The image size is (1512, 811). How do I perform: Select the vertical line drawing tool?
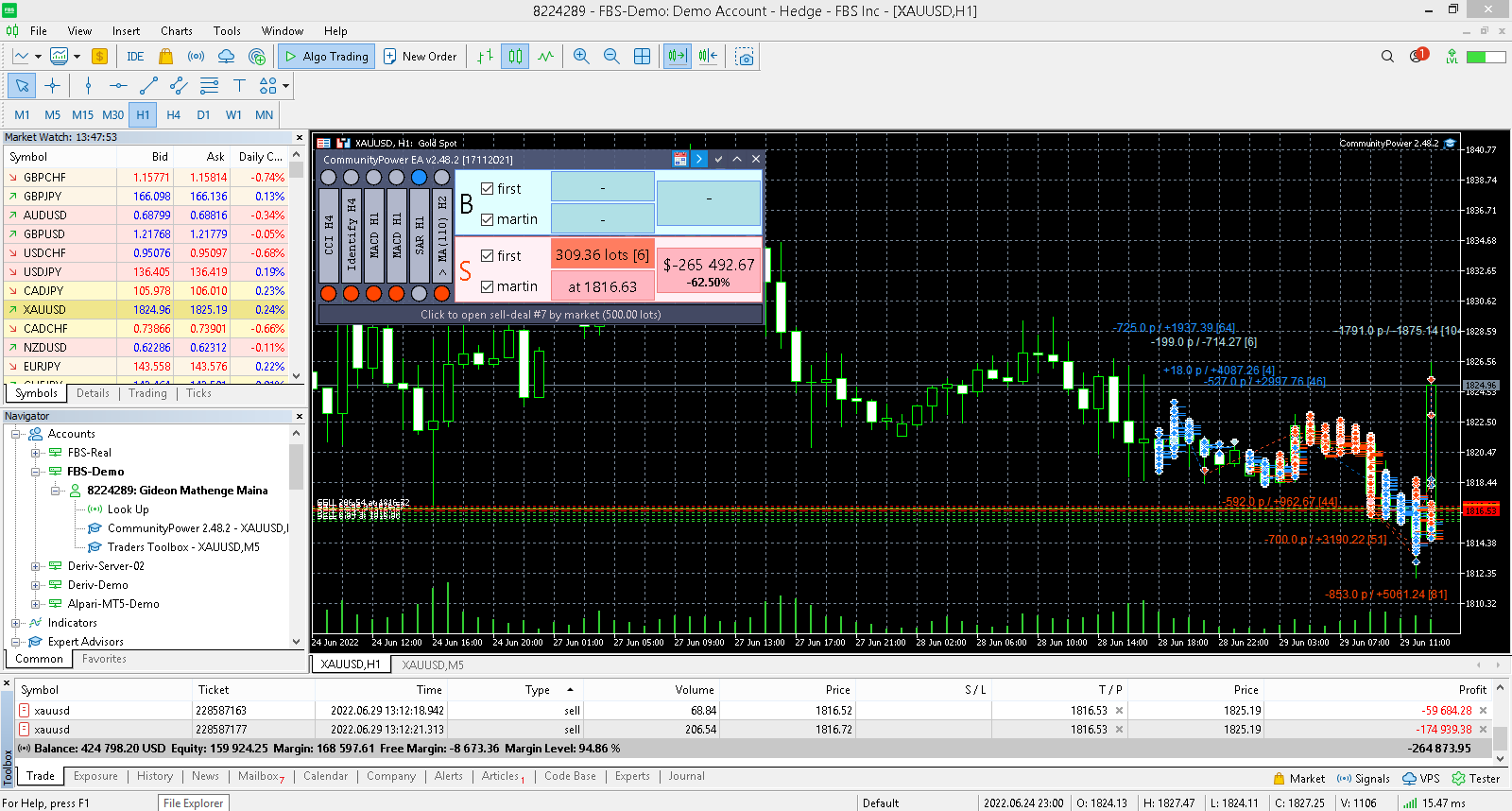[88, 86]
